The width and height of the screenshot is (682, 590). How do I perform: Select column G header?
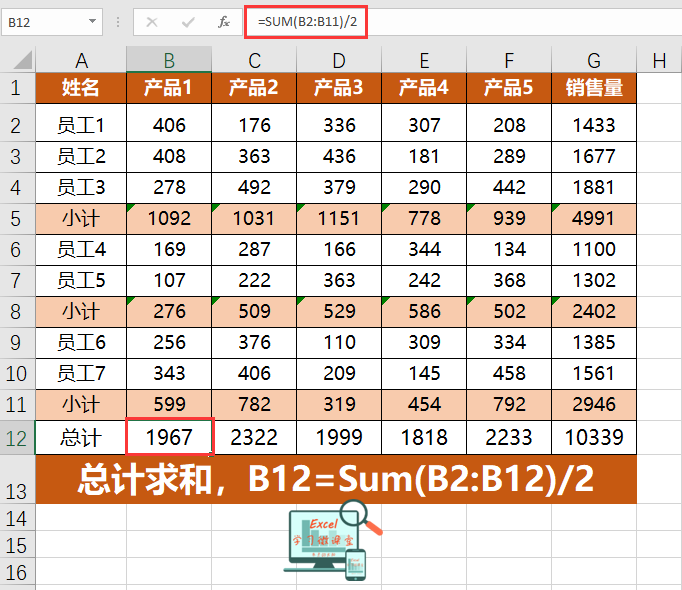pos(594,60)
